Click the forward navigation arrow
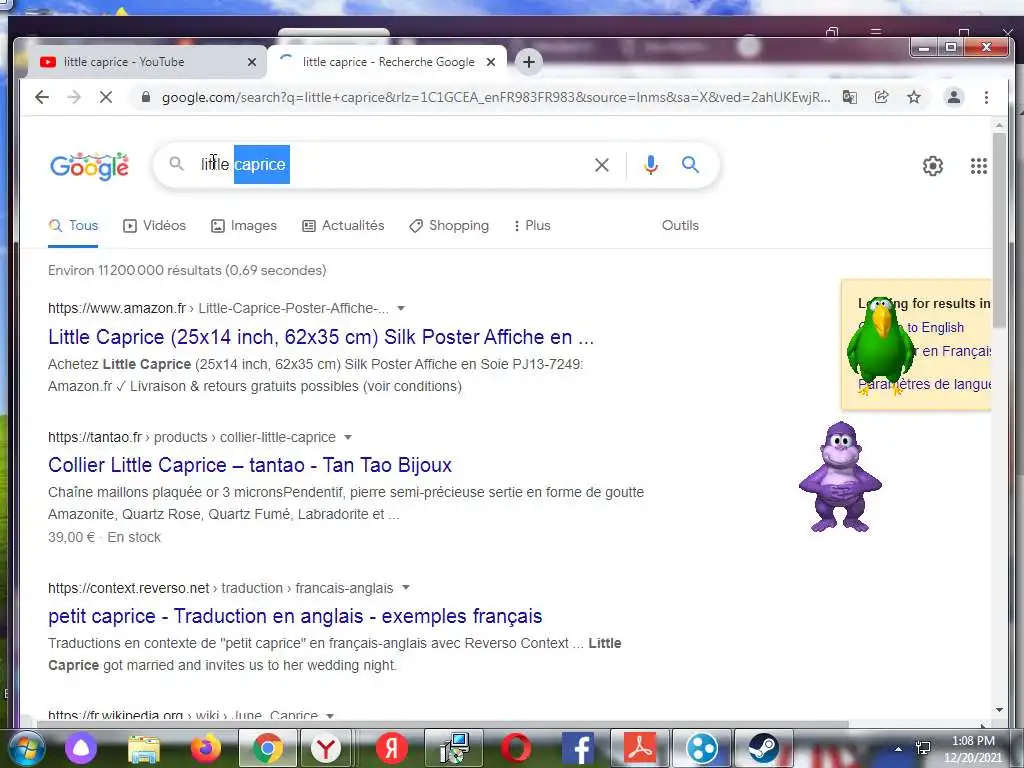Viewport: 1024px width, 768px height. click(74, 97)
